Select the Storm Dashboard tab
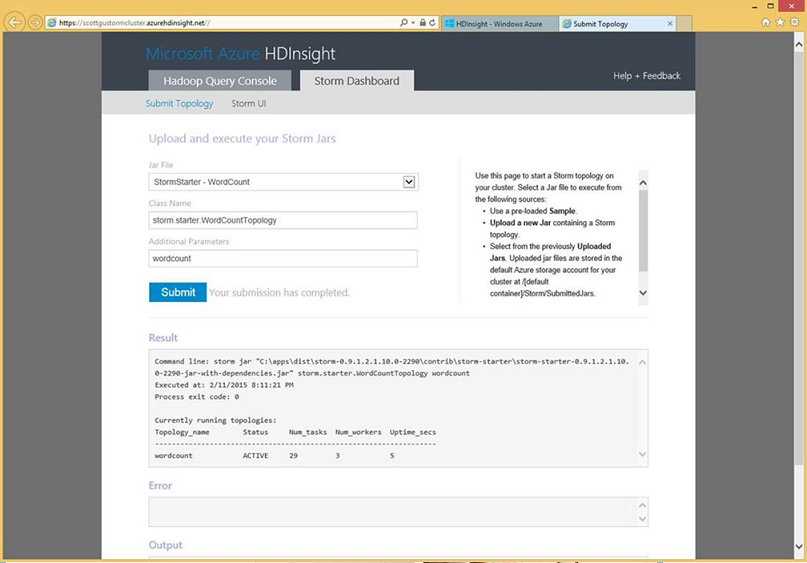Image resolution: width=807 pixels, height=563 pixels. 357,81
